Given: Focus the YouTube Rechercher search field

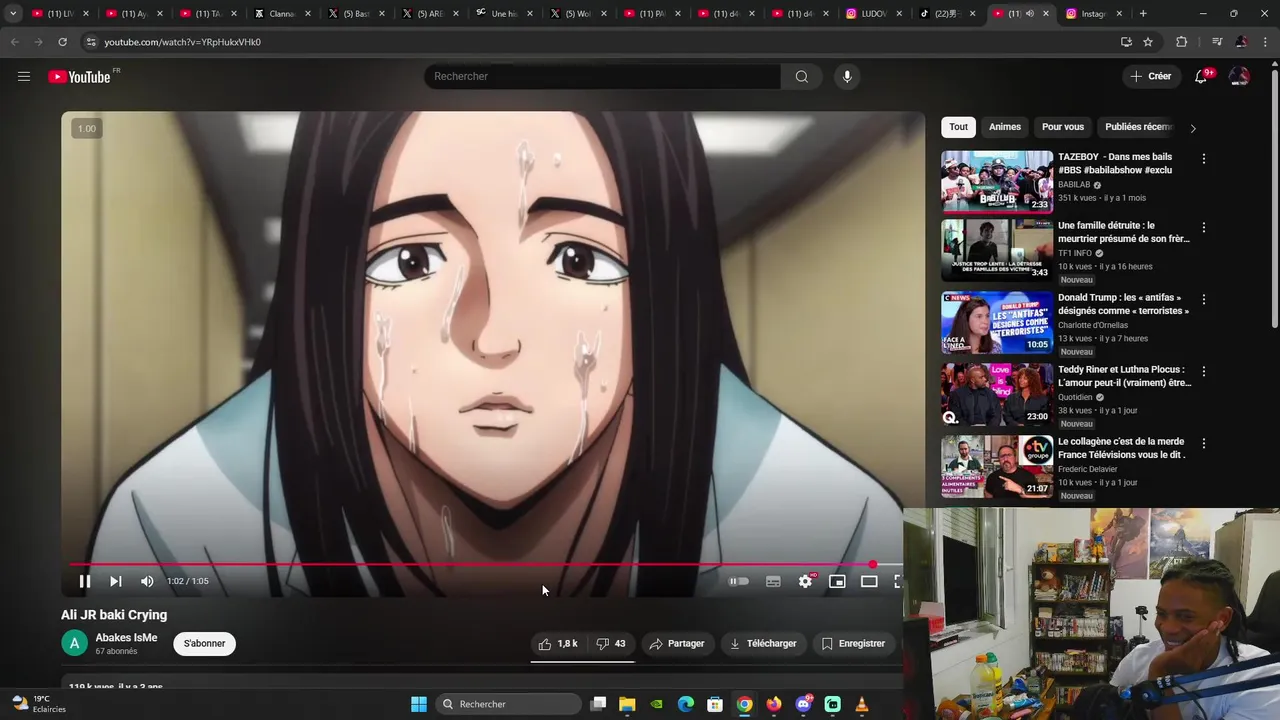Looking at the screenshot, I should click(x=602, y=76).
